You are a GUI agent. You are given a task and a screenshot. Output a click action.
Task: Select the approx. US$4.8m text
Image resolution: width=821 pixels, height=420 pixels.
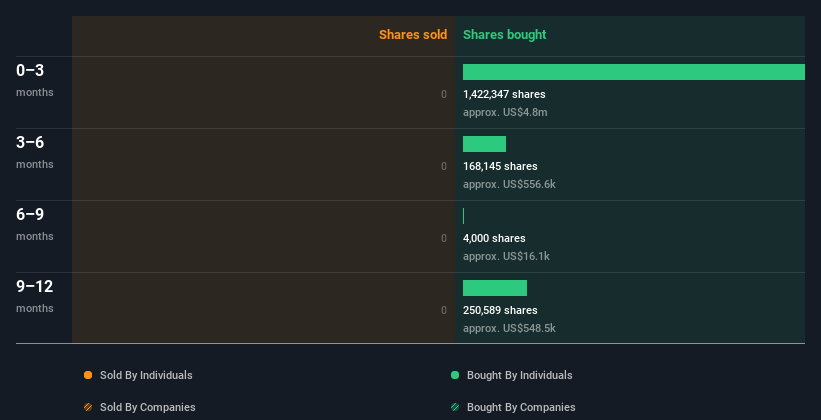[x=505, y=112]
